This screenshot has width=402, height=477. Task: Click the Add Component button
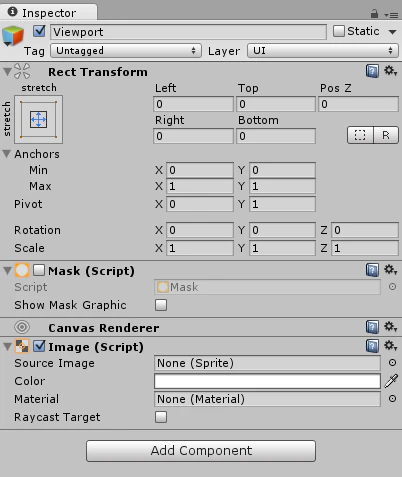(x=201, y=451)
